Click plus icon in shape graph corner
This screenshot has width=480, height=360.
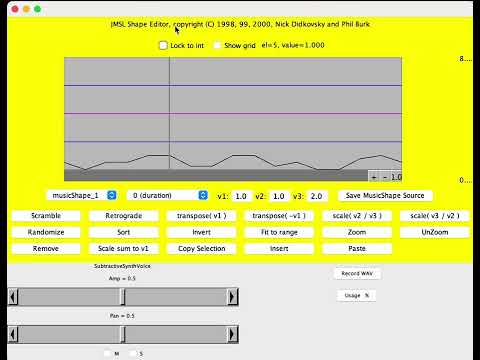374,177
